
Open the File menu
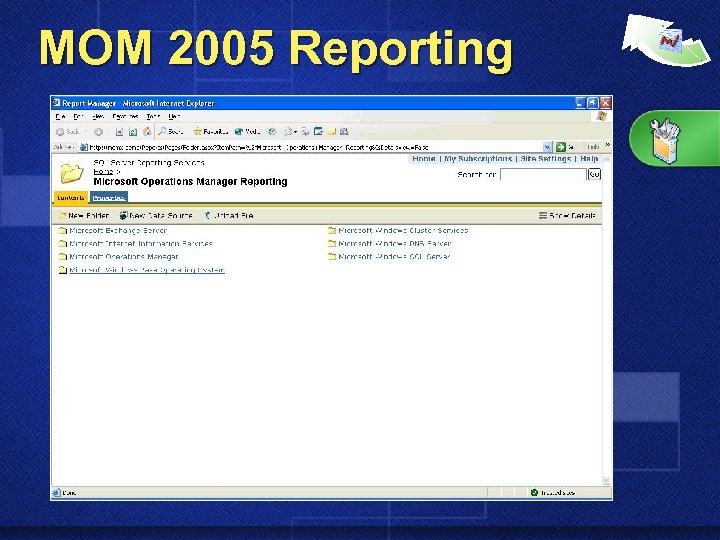point(60,117)
